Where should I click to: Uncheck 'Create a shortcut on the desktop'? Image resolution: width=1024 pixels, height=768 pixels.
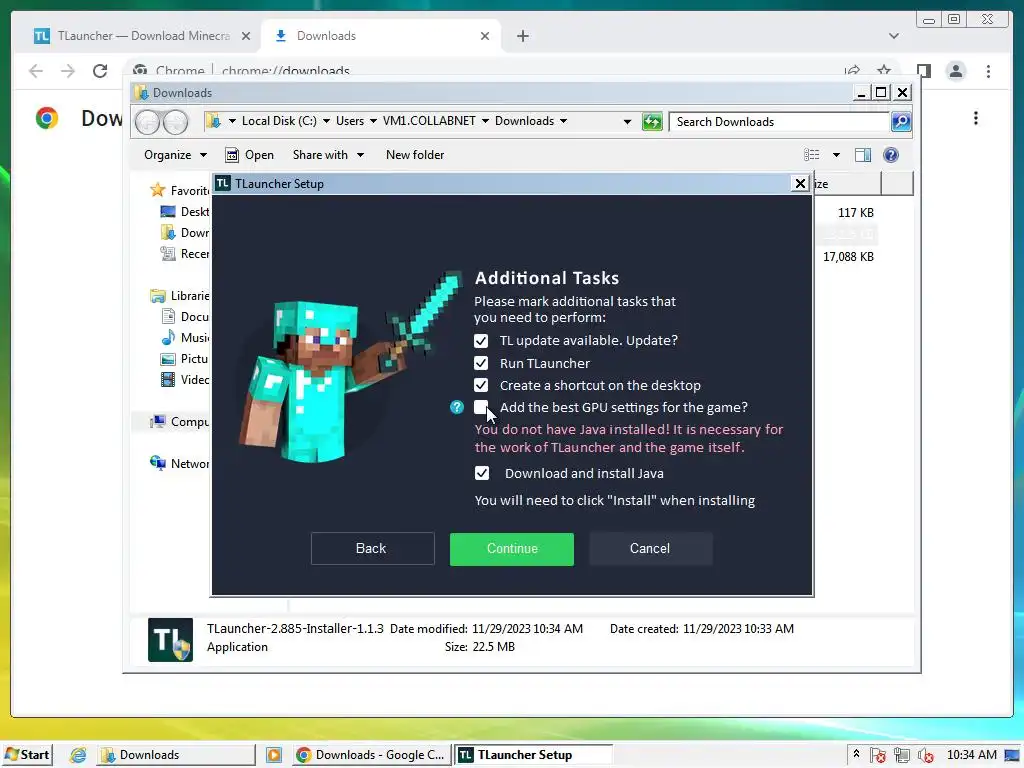(481, 385)
